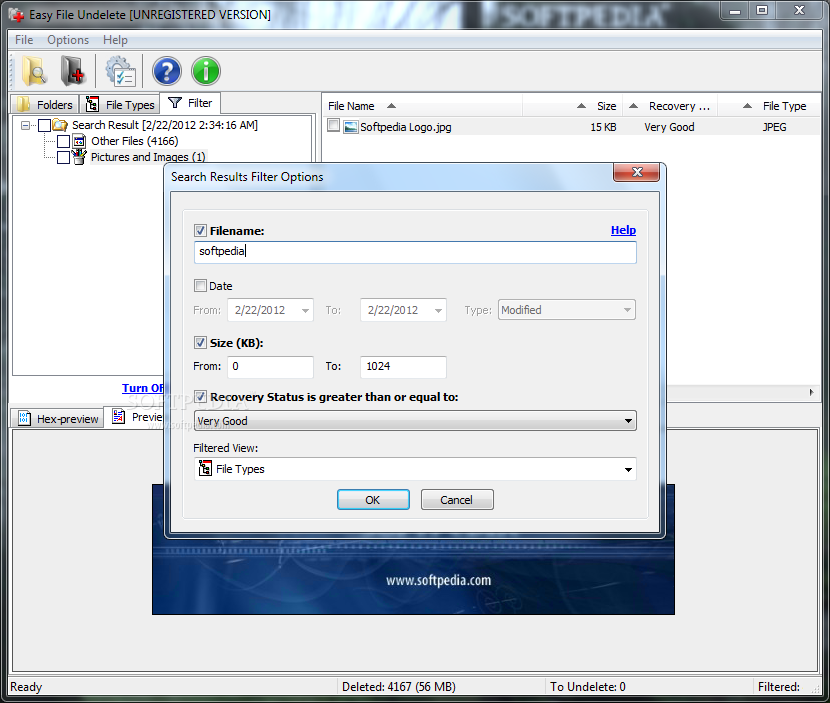Open the Options menu
This screenshot has width=830, height=703.
tap(68, 40)
